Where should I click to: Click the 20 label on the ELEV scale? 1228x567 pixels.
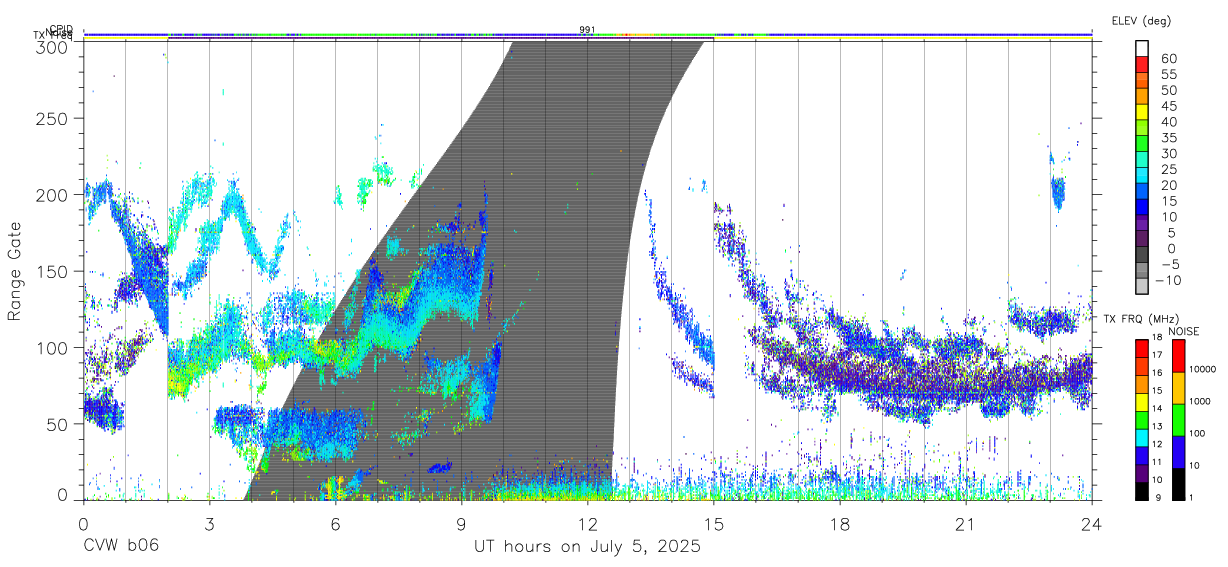(x=1169, y=185)
